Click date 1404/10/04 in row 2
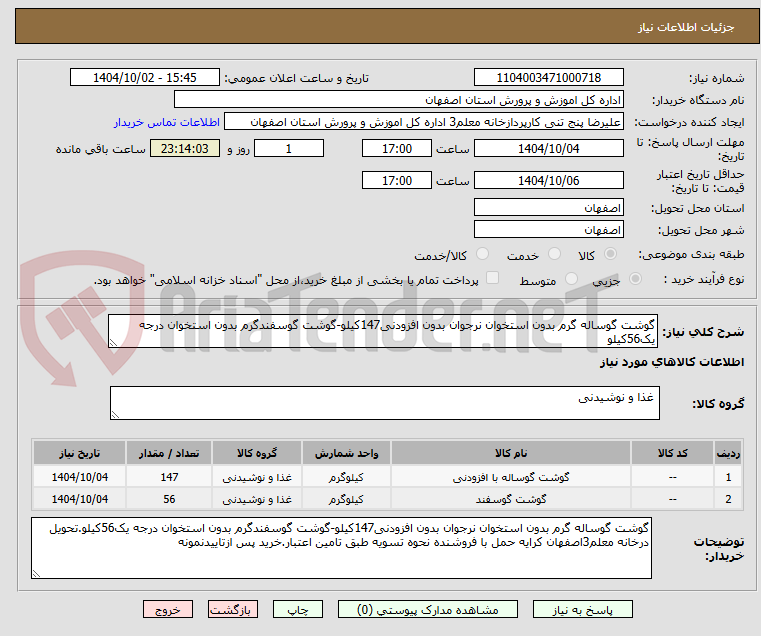The width and height of the screenshot is (761, 636). 80,499
